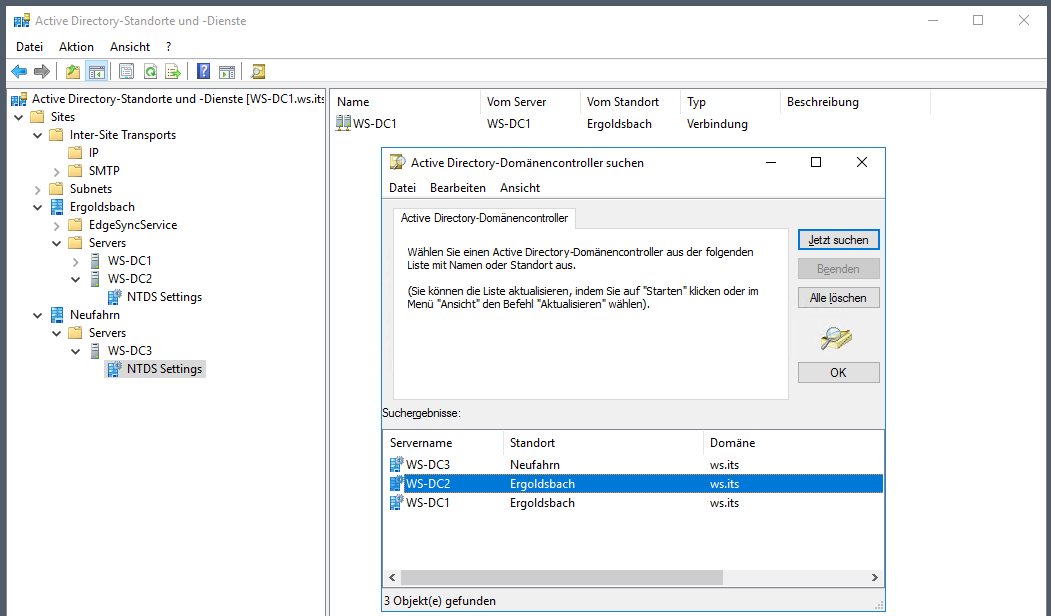Click the Beschreibung column header
1051x616 pixels.
pyautogui.click(x=855, y=102)
